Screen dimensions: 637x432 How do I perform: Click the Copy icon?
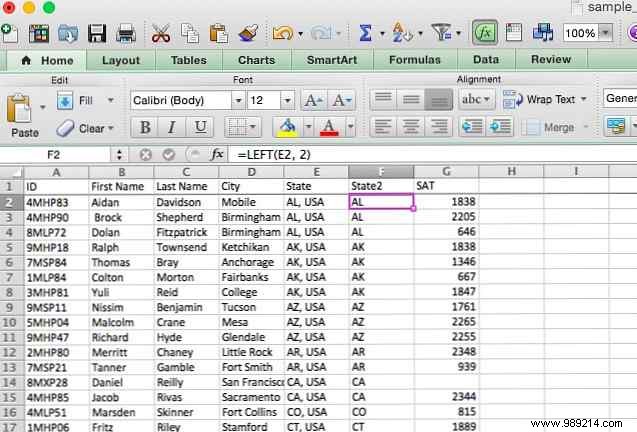[x=190, y=33]
